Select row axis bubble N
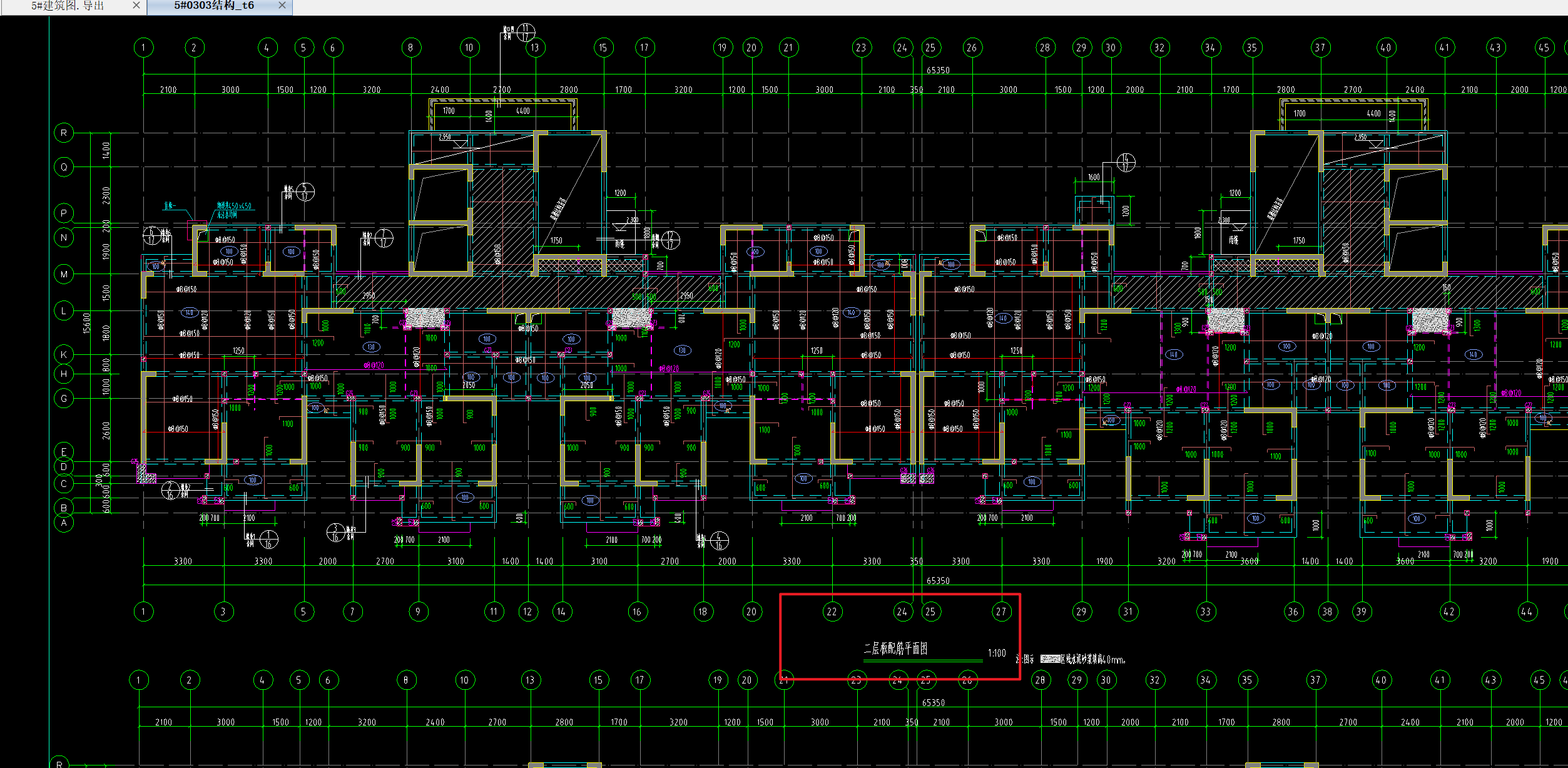Viewport: 1568px width, 768px height. pos(64,238)
